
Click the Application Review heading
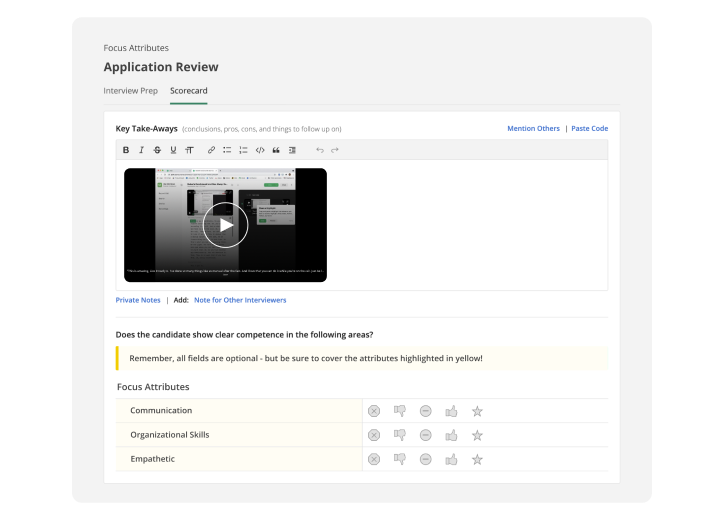[161, 67]
